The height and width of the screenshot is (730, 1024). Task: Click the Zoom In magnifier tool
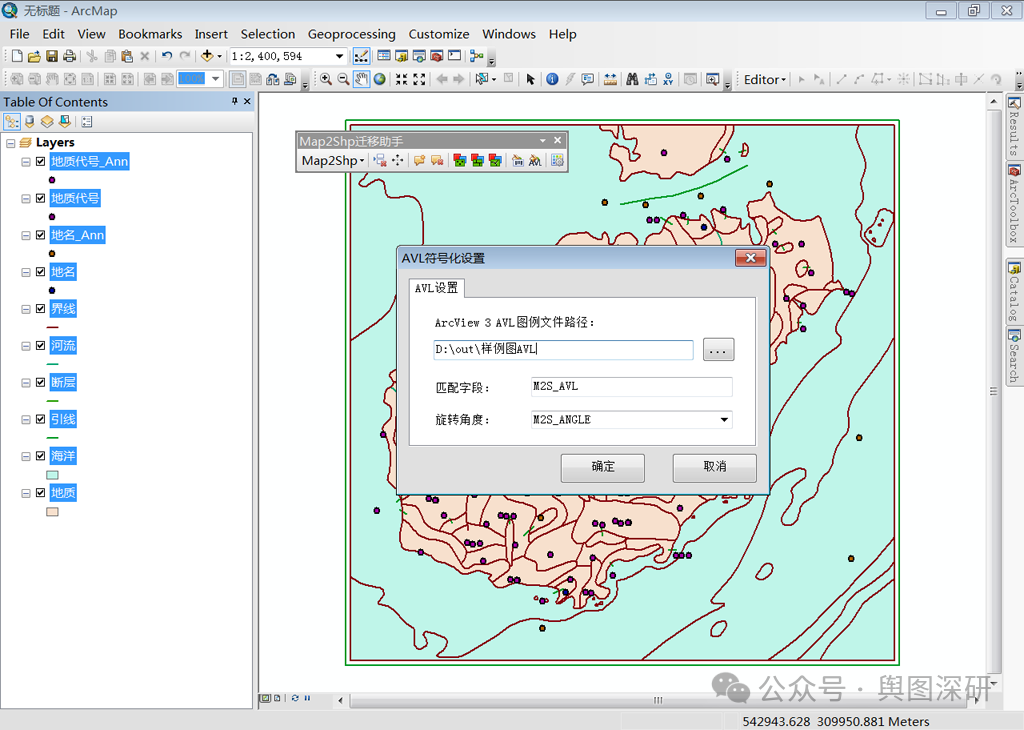tap(325, 79)
